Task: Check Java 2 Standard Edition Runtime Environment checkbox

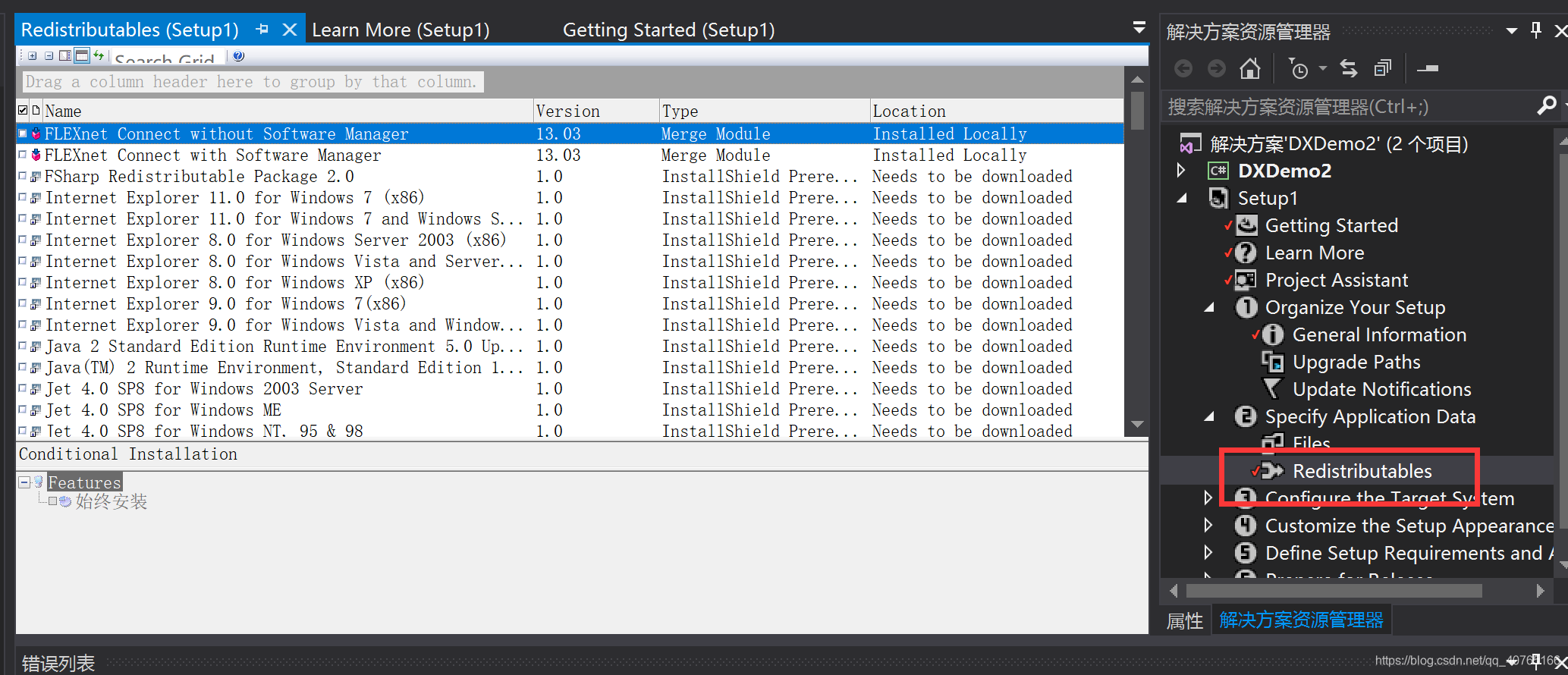Action: pyautogui.click(x=23, y=346)
